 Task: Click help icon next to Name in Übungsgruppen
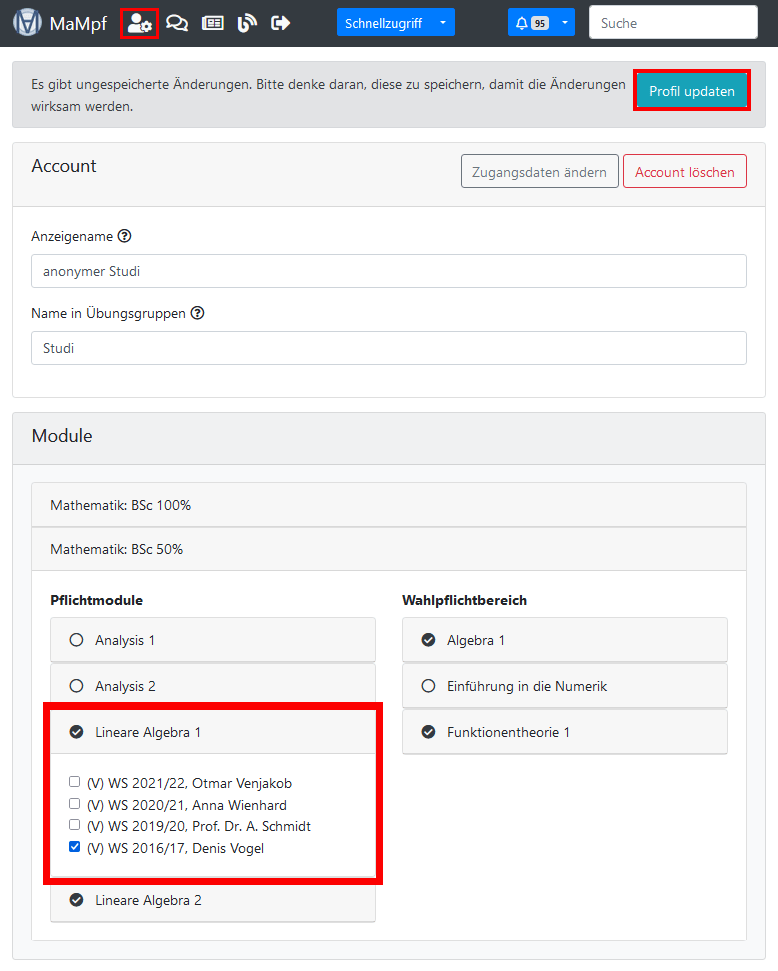click(198, 313)
